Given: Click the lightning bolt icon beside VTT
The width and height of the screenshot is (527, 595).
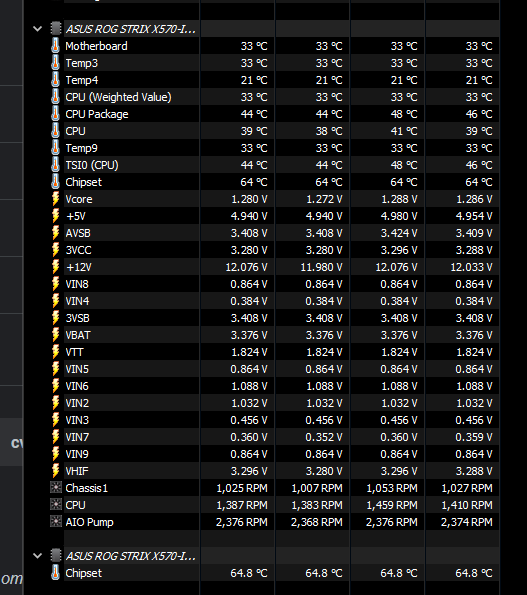Looking at the screenshot, I should 56,352.
